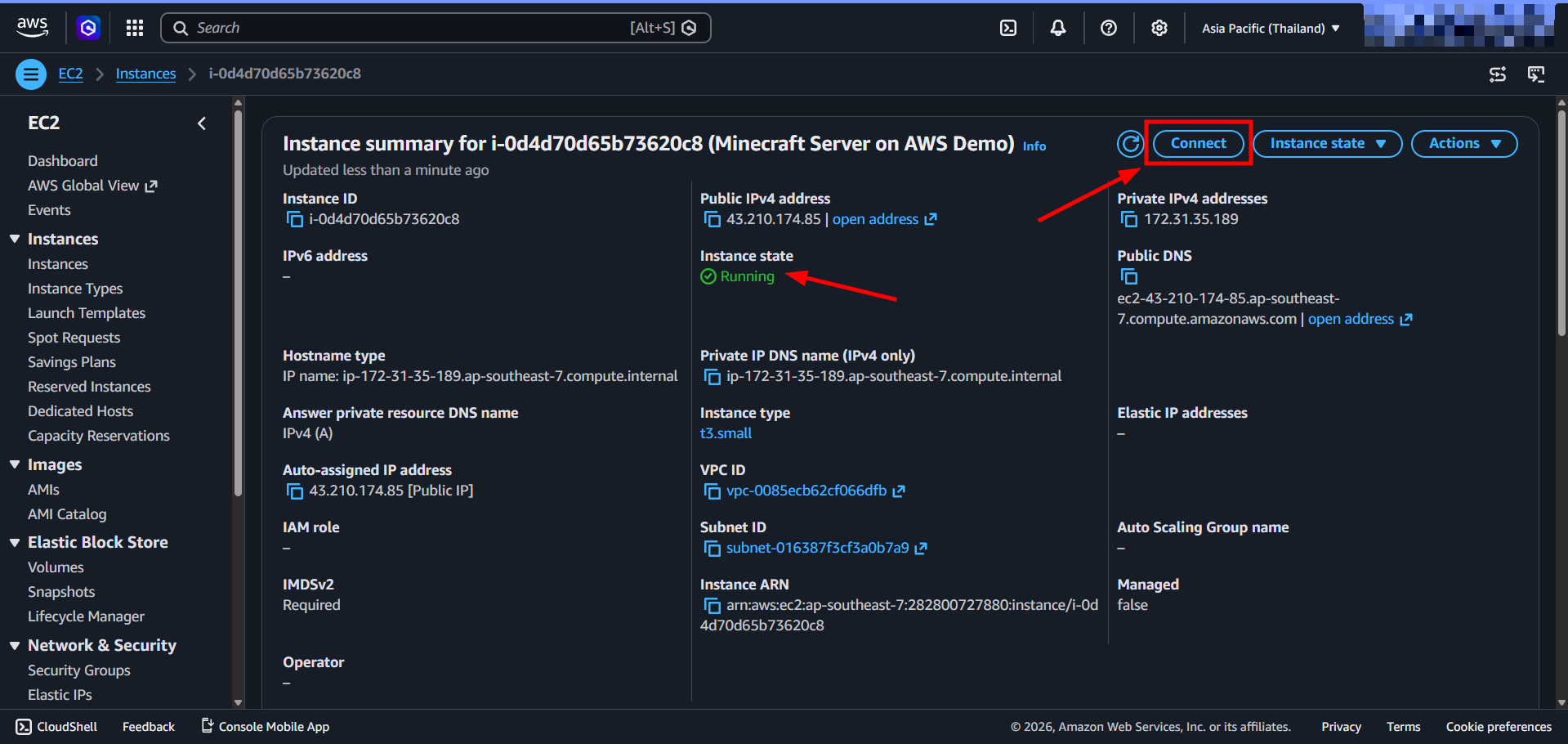The width and height of the screenshot is (1568, 744).
Task: Collapse the Instances sidebar section
Action: 15,239
